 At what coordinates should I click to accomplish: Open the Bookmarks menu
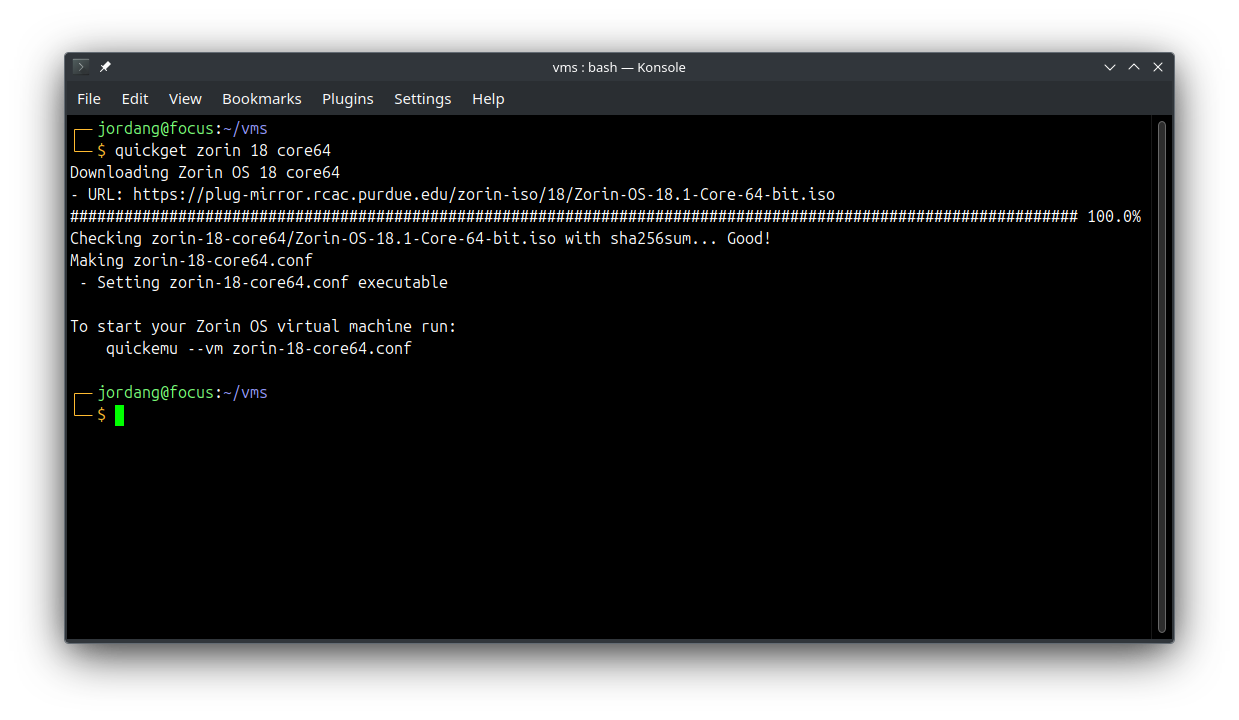pyautogui.click(x=262, y=99)
